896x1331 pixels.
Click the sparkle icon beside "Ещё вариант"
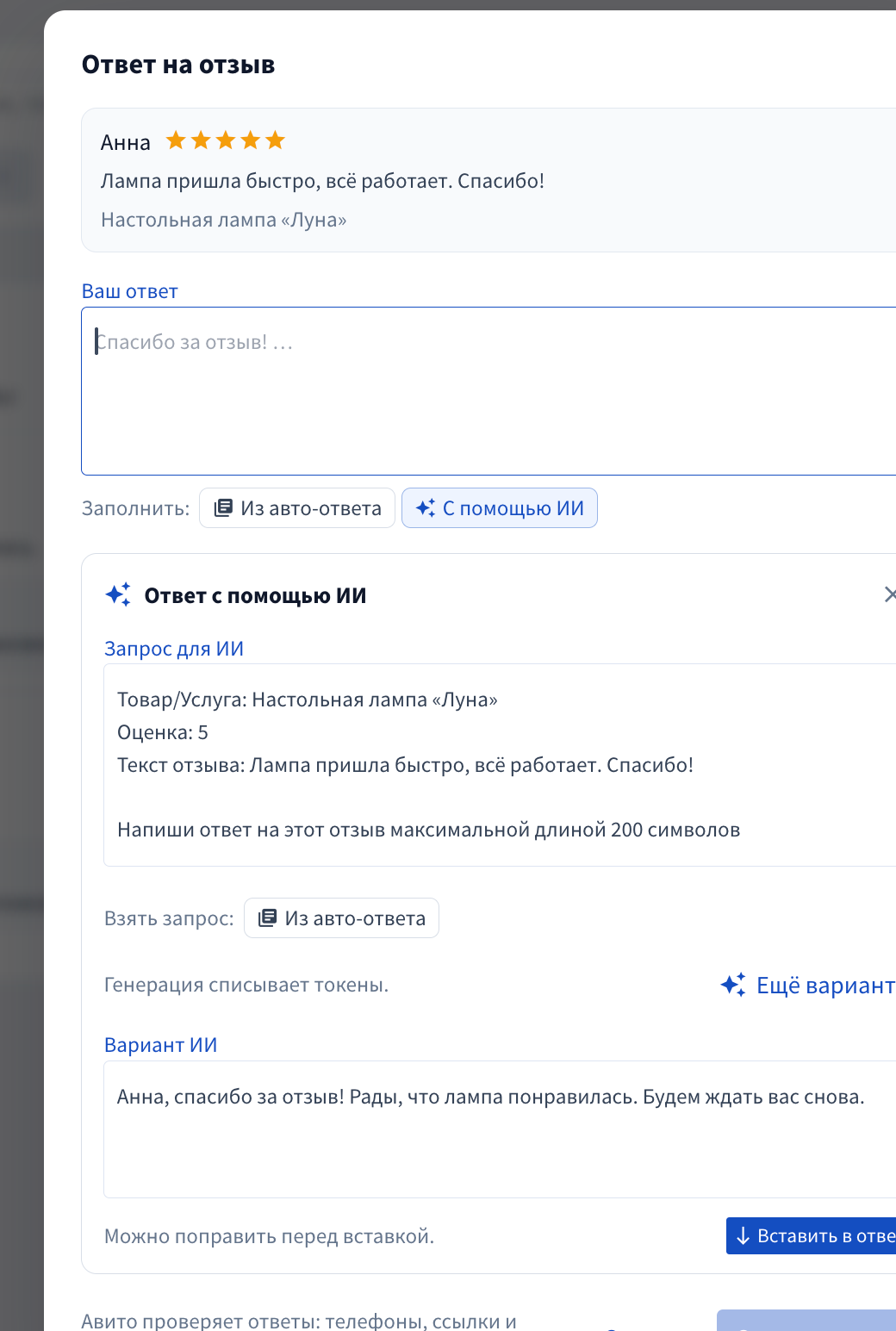click(x=733, y=985)
